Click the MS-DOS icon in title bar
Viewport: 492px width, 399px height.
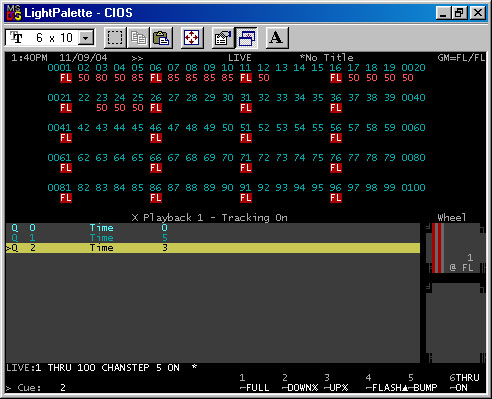[14, 13]
